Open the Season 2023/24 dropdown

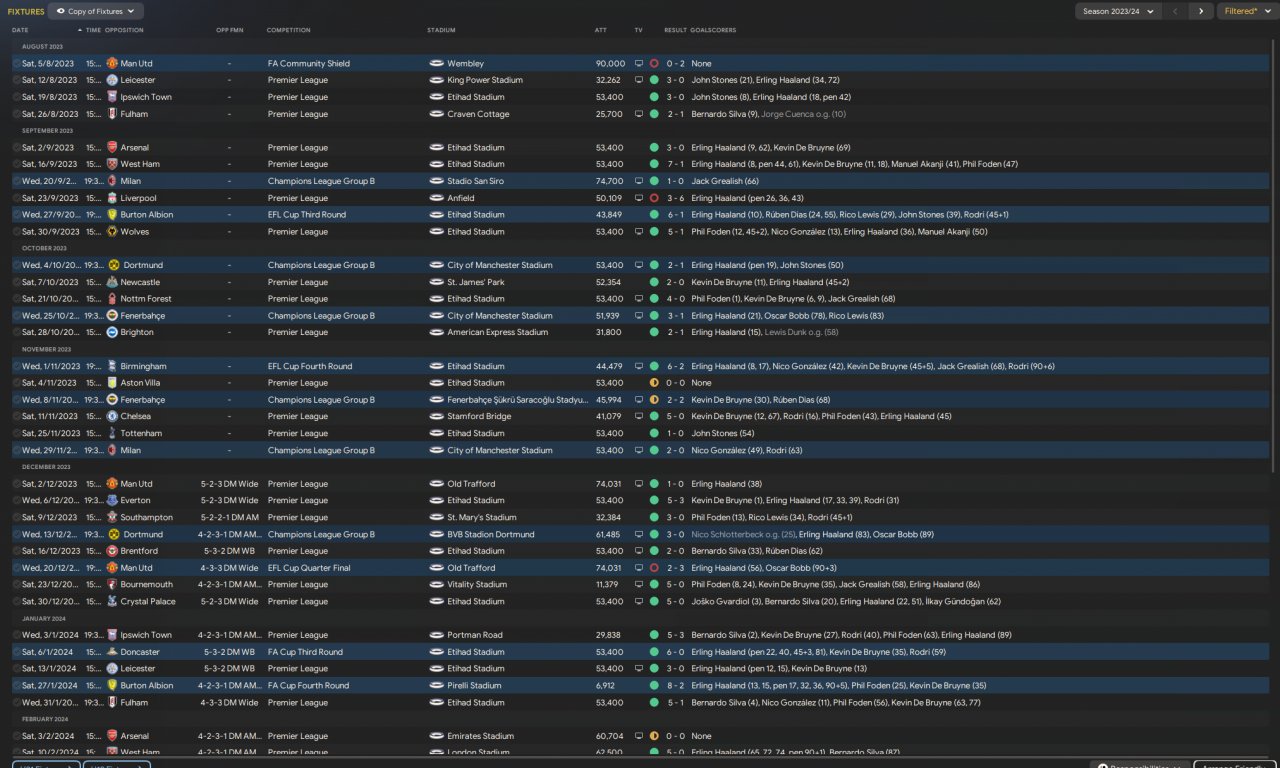1118,11
